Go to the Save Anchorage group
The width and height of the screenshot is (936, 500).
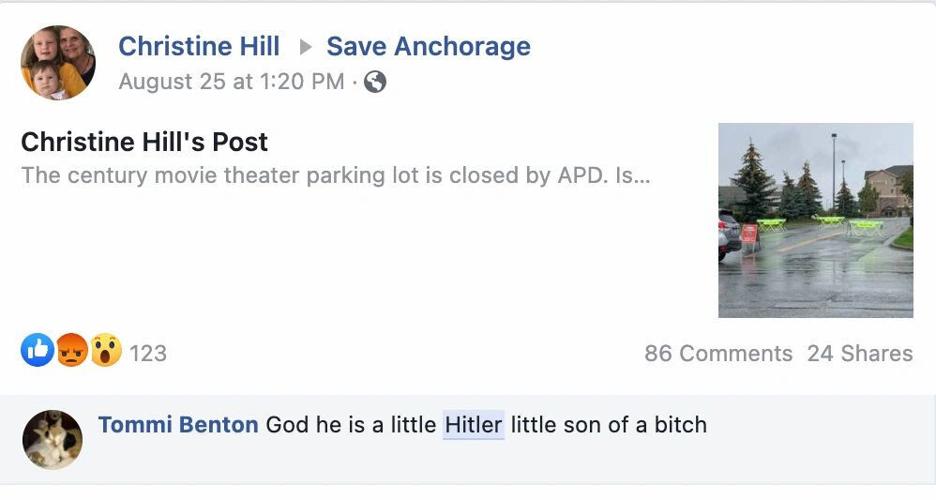[428, 46]
